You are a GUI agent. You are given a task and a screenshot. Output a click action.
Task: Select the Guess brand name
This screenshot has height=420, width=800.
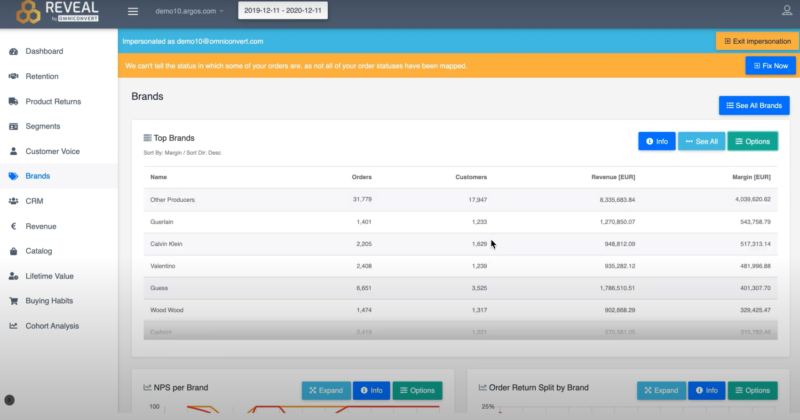point(159,288)
